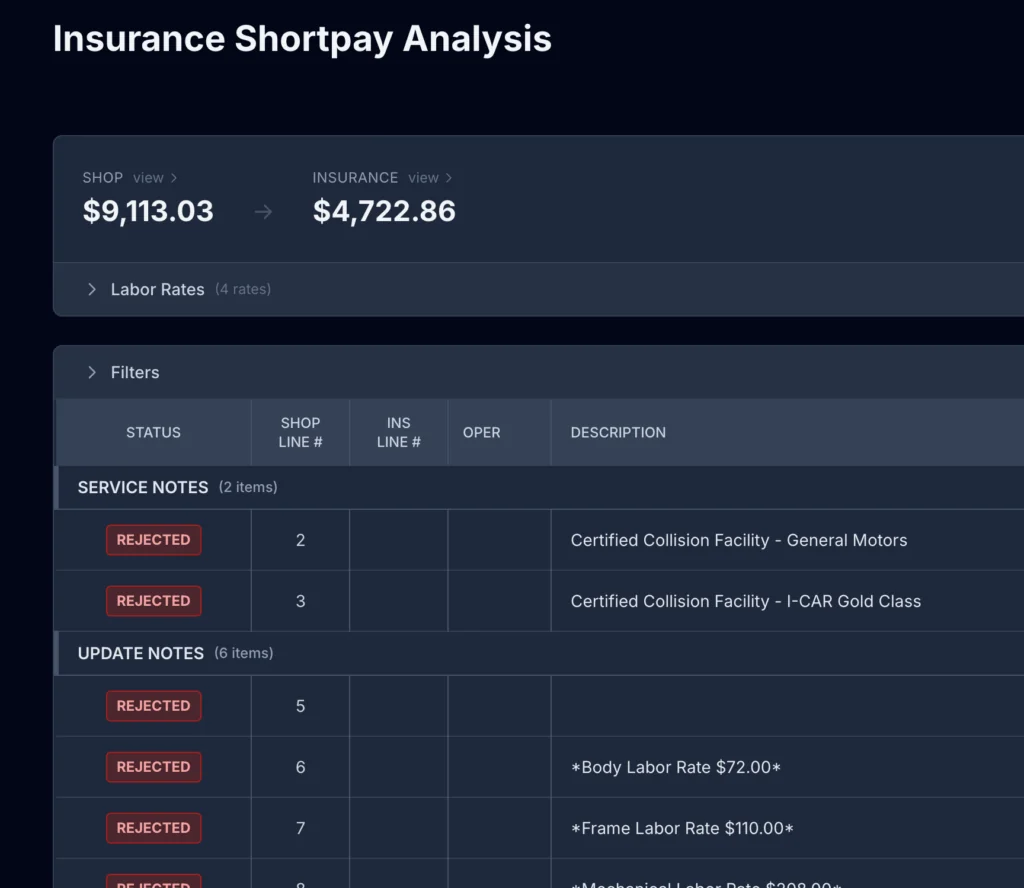The height and width of the screenshot is (888, 1024).
Task: Open the INSURANCE view link
Action: point(430,178)
